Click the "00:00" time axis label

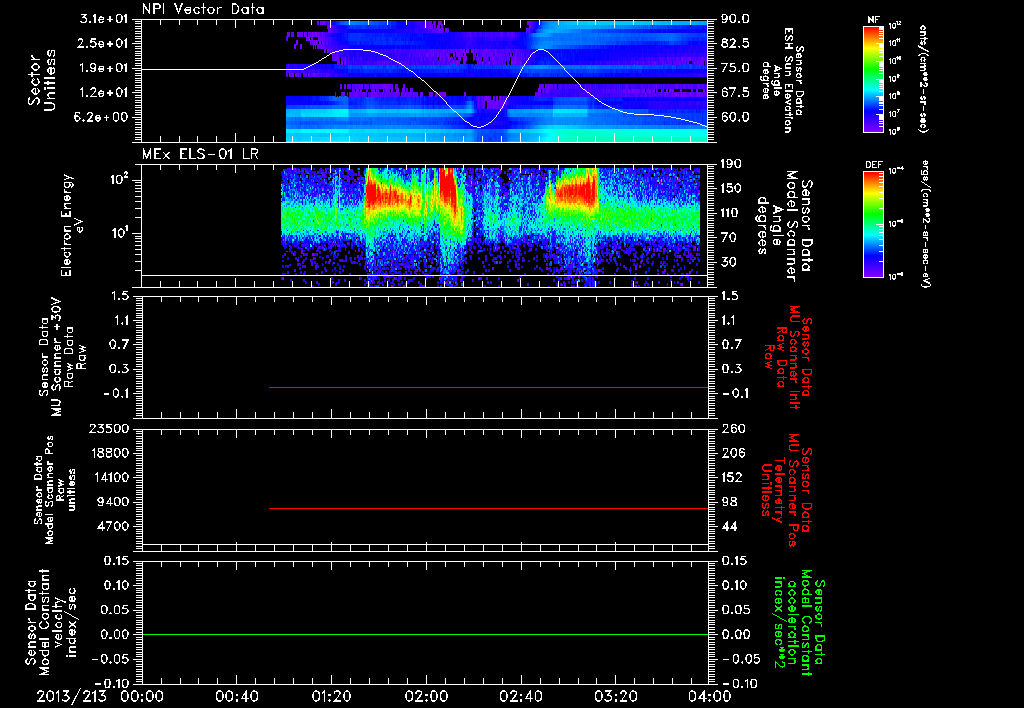pyautogui.click(x=142, y=696)
